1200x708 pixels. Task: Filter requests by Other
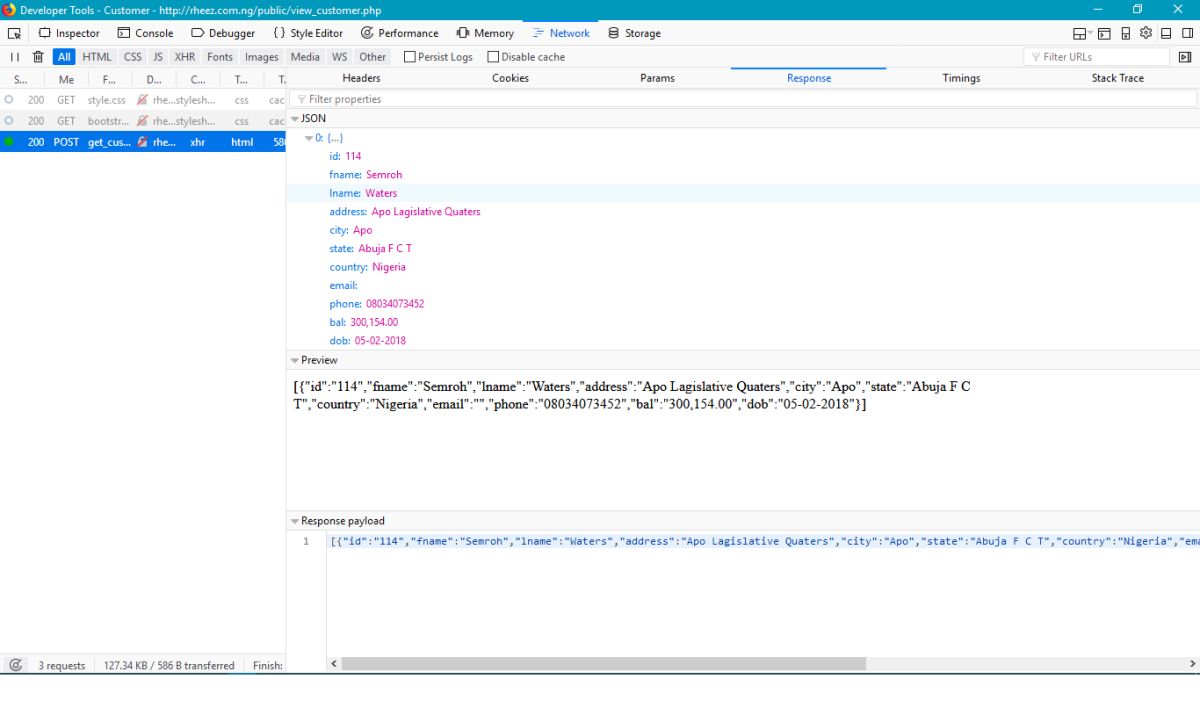click(373, 57)
